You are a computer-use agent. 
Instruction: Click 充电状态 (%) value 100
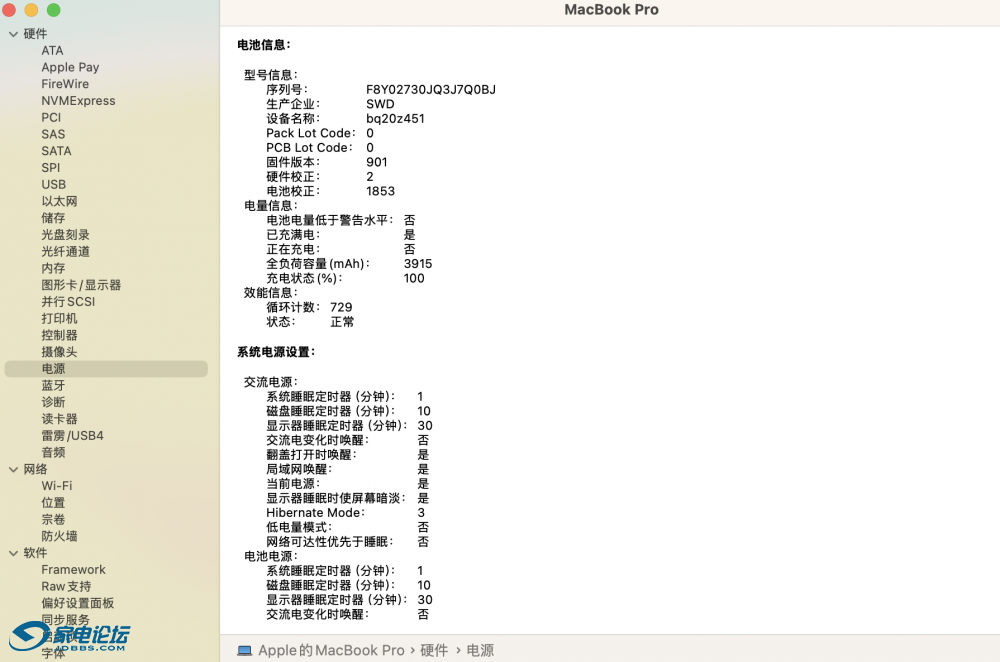[414, 278]
